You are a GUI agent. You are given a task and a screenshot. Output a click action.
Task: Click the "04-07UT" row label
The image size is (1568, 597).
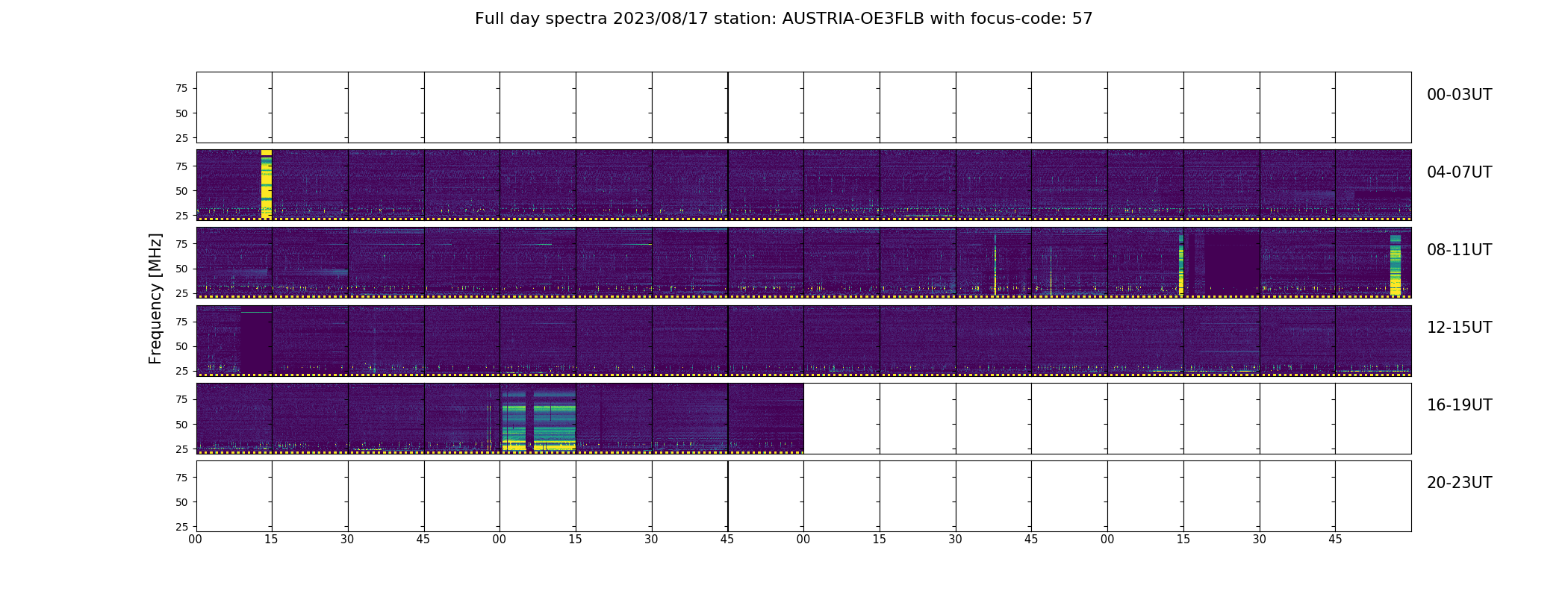pos(1459,172)
